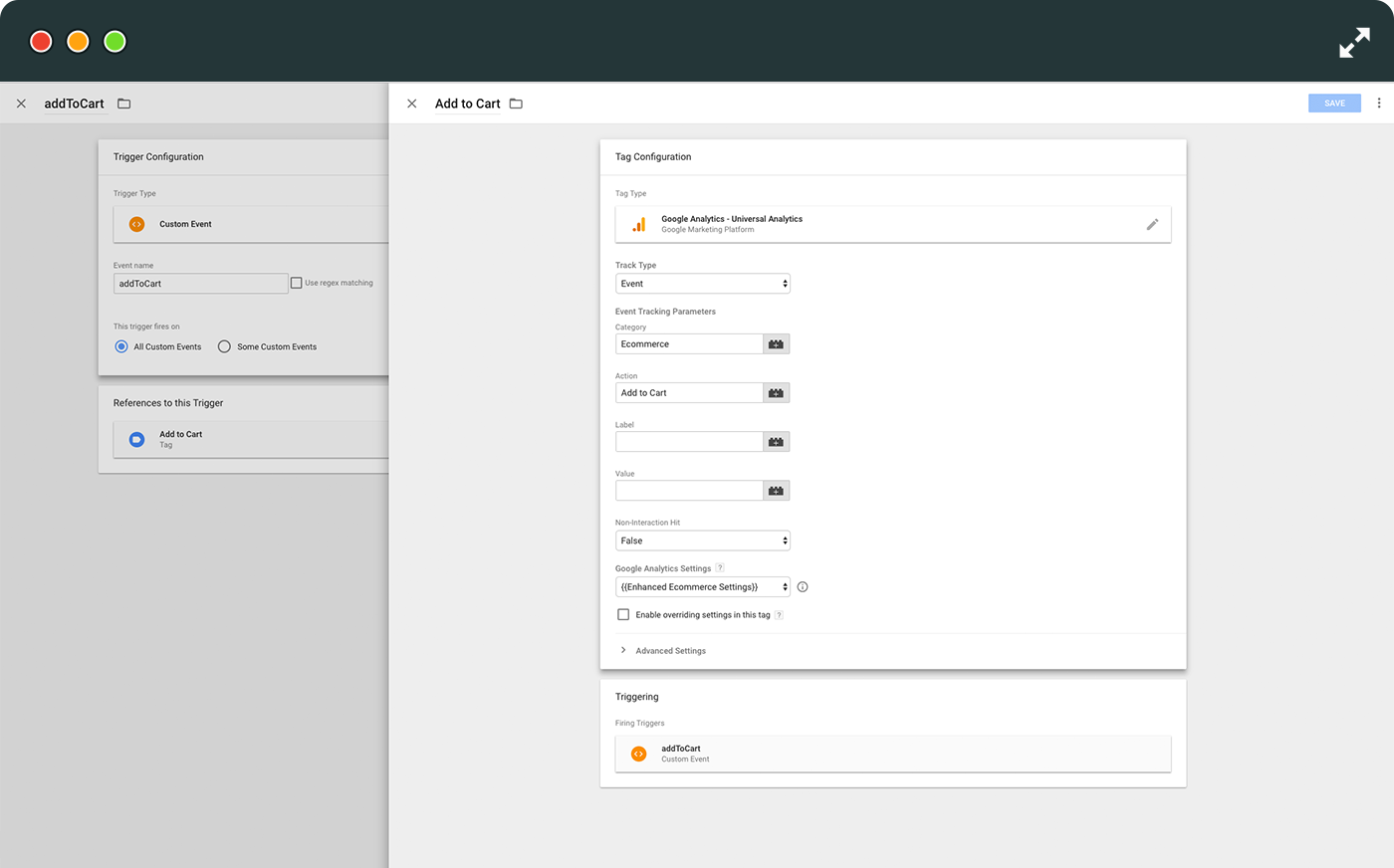Click variable picker icon next to Value field
The width and height of the screenshot is (1394, 868).
pyautogui.click(x=776, y=491)
